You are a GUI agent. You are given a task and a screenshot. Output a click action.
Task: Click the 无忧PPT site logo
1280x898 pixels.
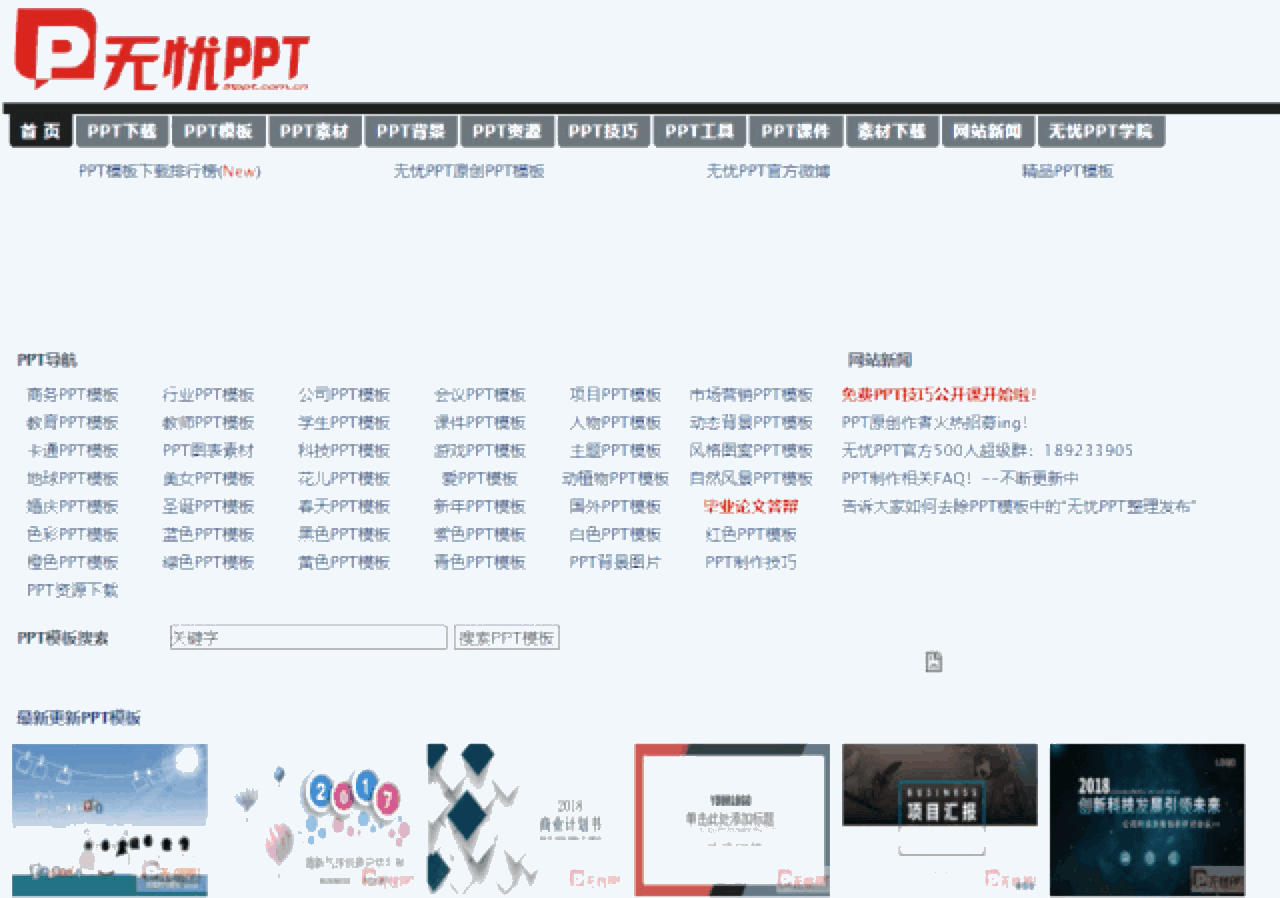click(x=161, y=50)
